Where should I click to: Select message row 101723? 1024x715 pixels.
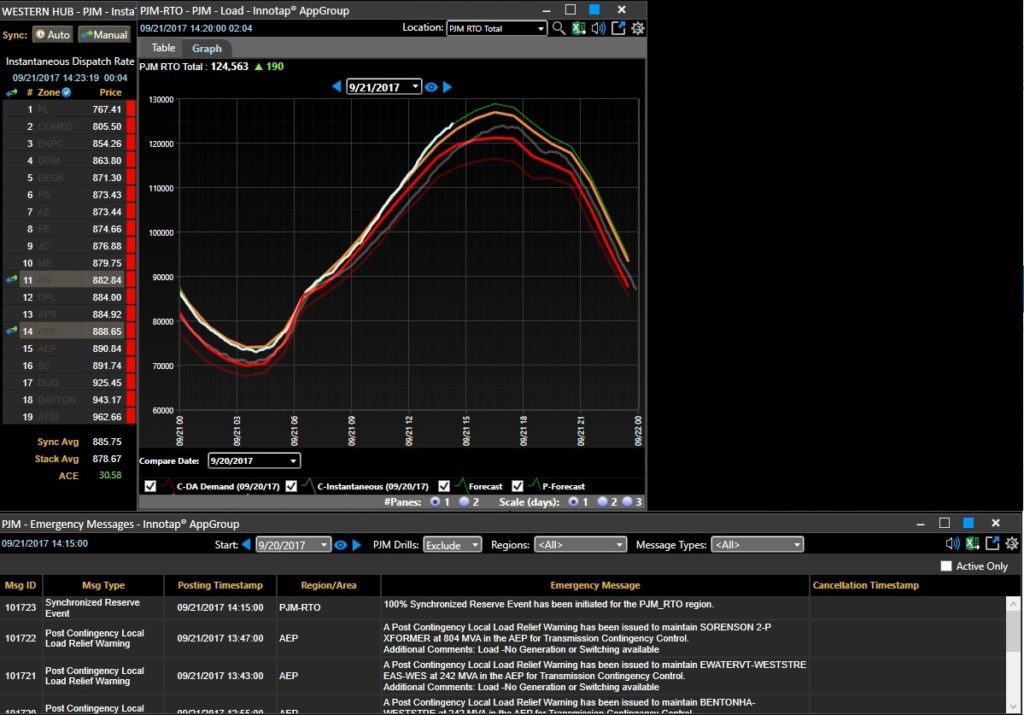coord(503,607)
